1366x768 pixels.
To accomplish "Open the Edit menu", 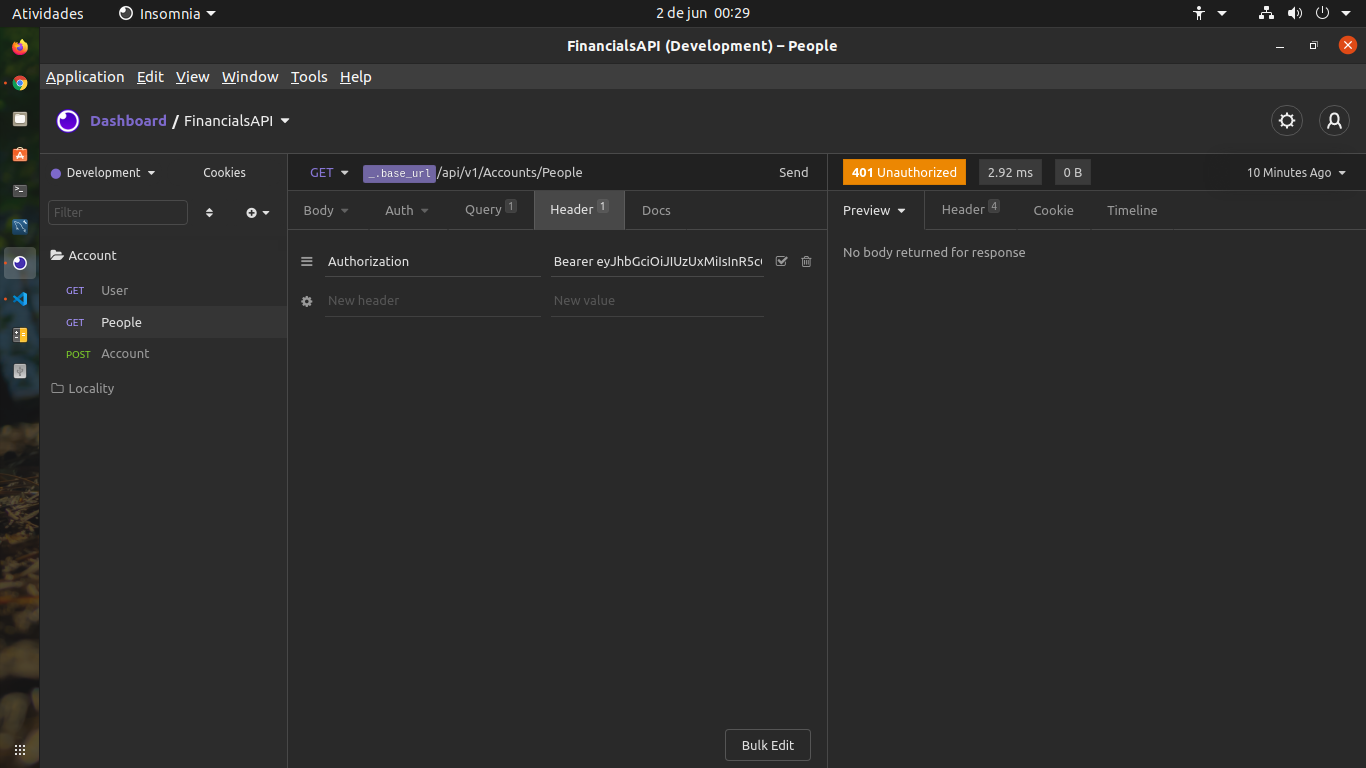I will click(150, 77).
